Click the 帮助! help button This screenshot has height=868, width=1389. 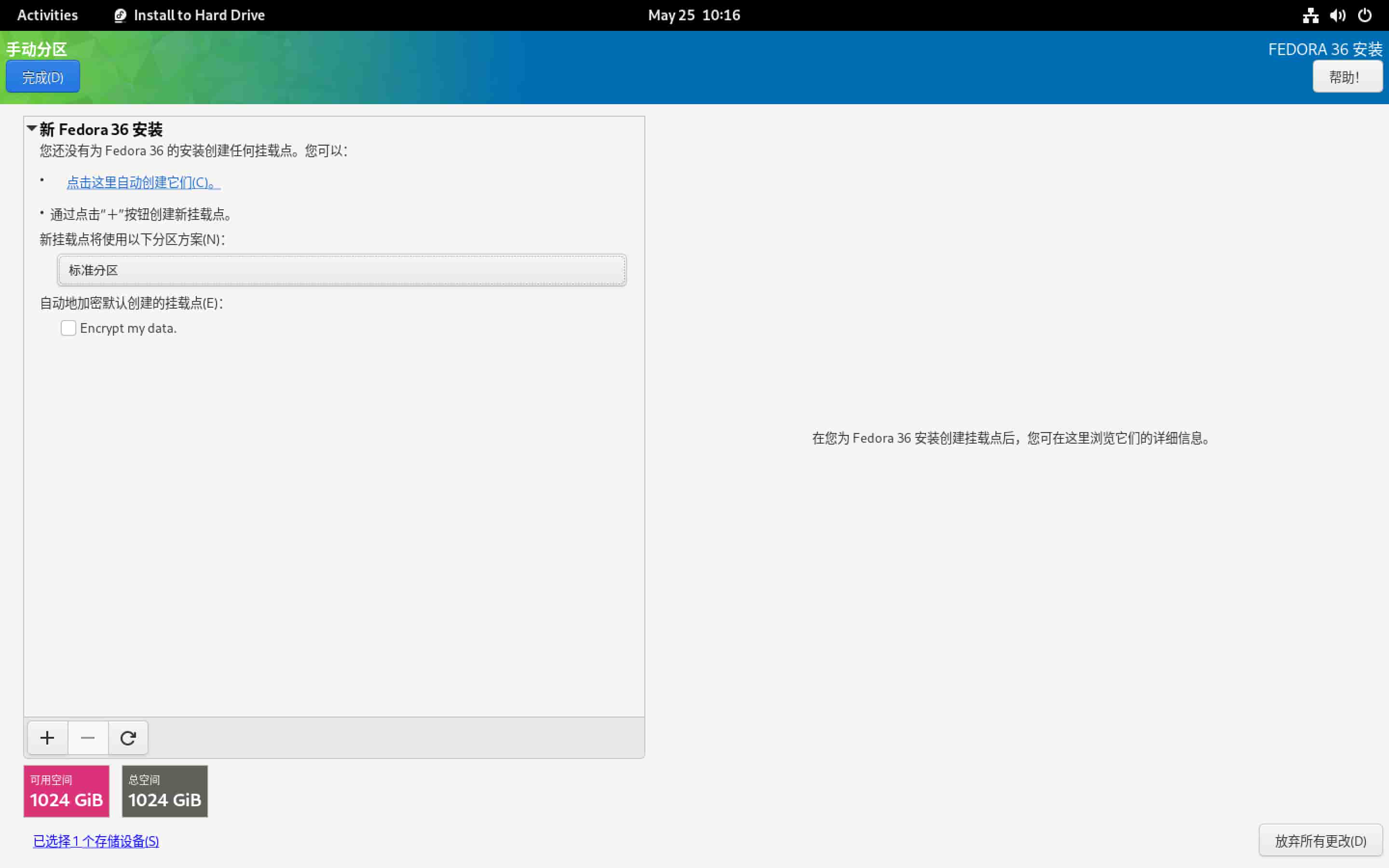(x=1347, y=77)
